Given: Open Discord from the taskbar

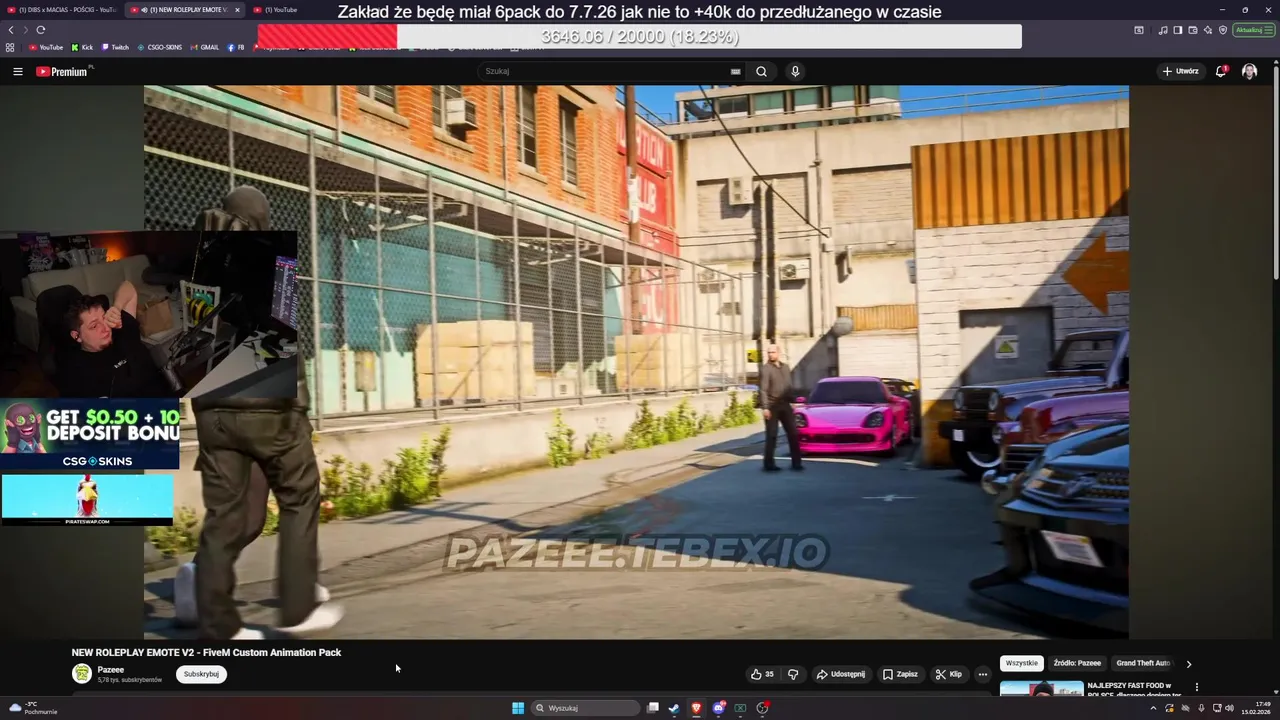Looking at the screenshot, I should 718,708.
